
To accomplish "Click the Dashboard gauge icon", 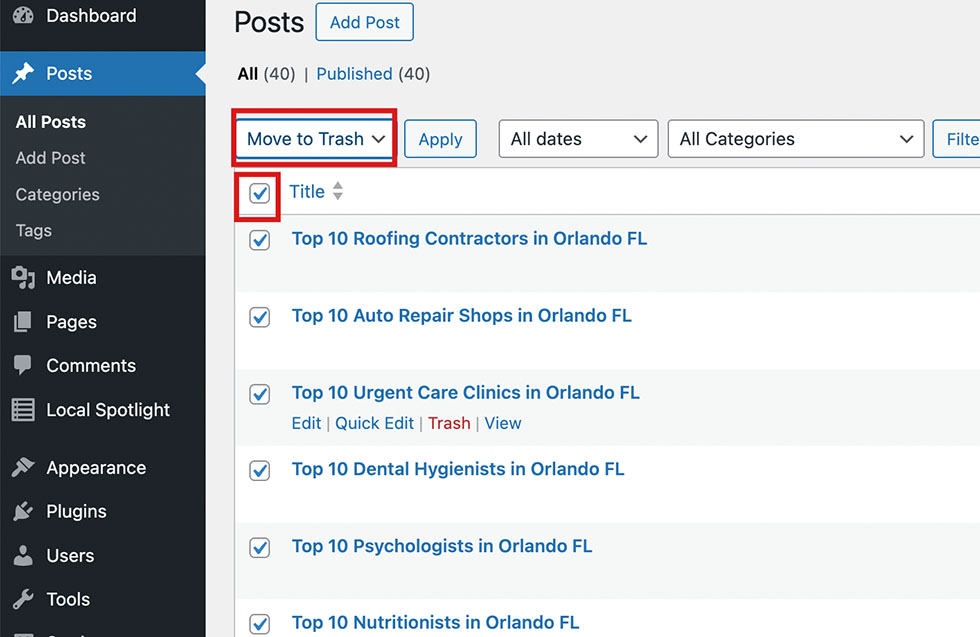I will pyautogui.click(x=23, y=16).
